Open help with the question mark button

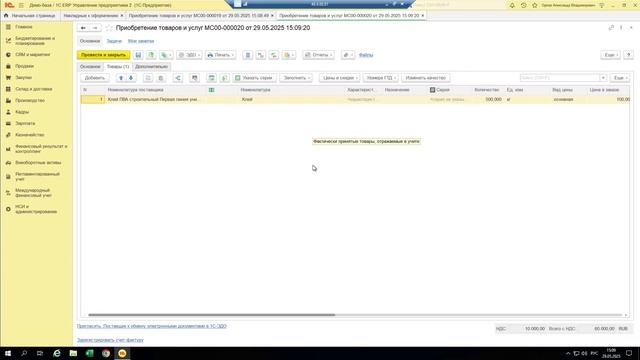click(x=629, y=55)
